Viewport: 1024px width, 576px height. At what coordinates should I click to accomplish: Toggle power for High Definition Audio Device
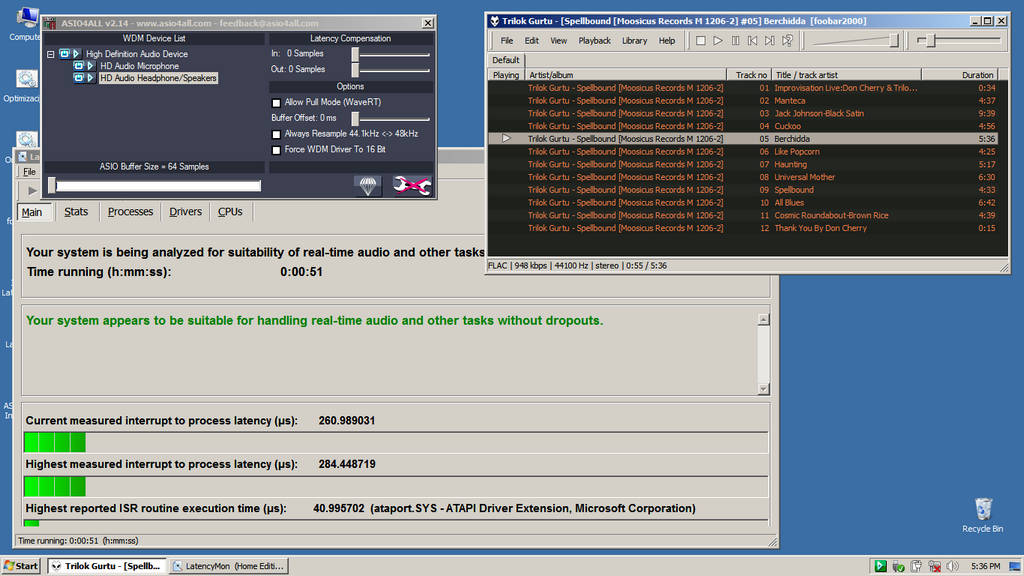pos(64,54)
